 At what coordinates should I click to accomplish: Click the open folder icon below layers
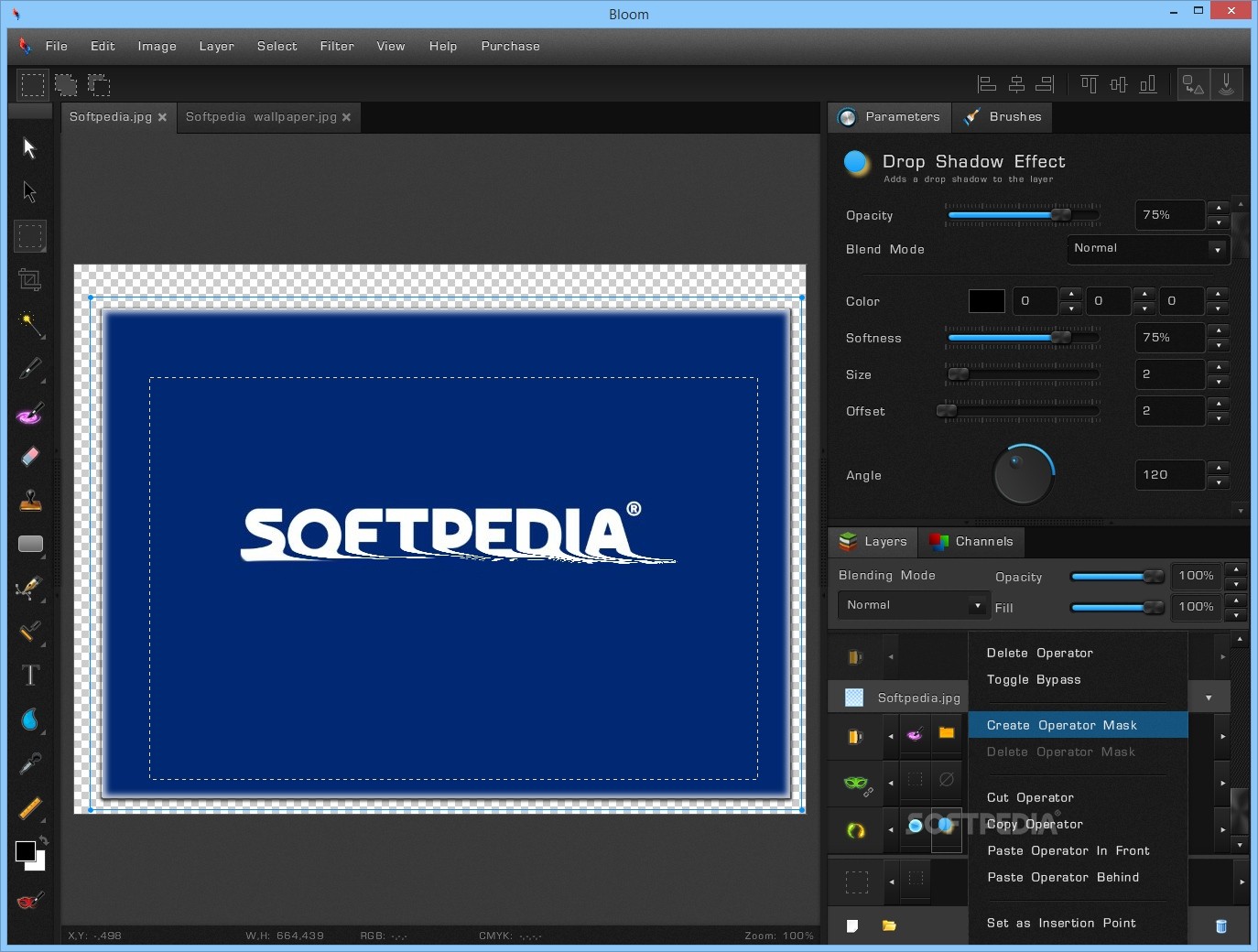click(x=889, y=925)
